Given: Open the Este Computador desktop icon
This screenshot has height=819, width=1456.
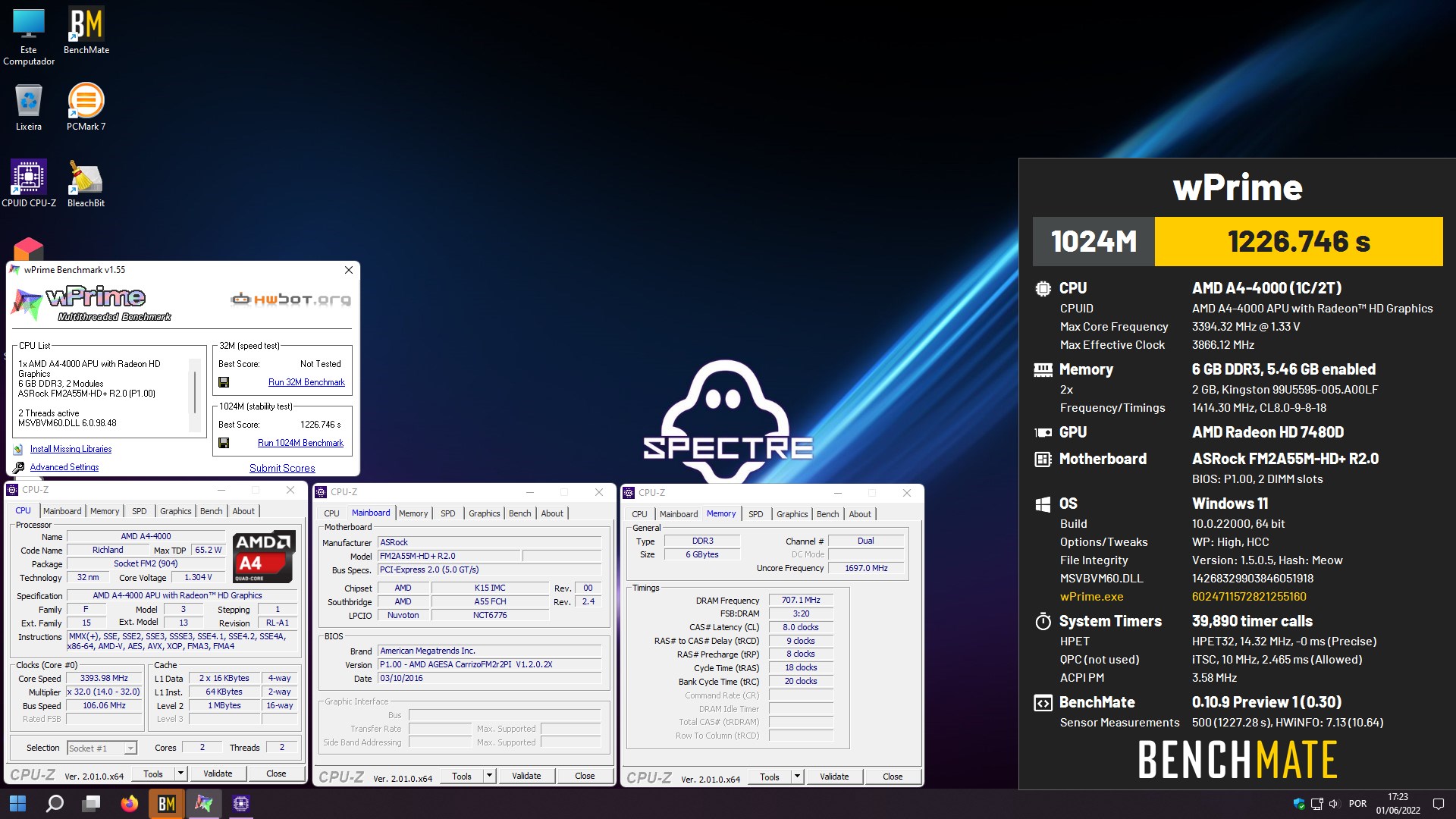Looking at the screenshot, I should [29, 36].
